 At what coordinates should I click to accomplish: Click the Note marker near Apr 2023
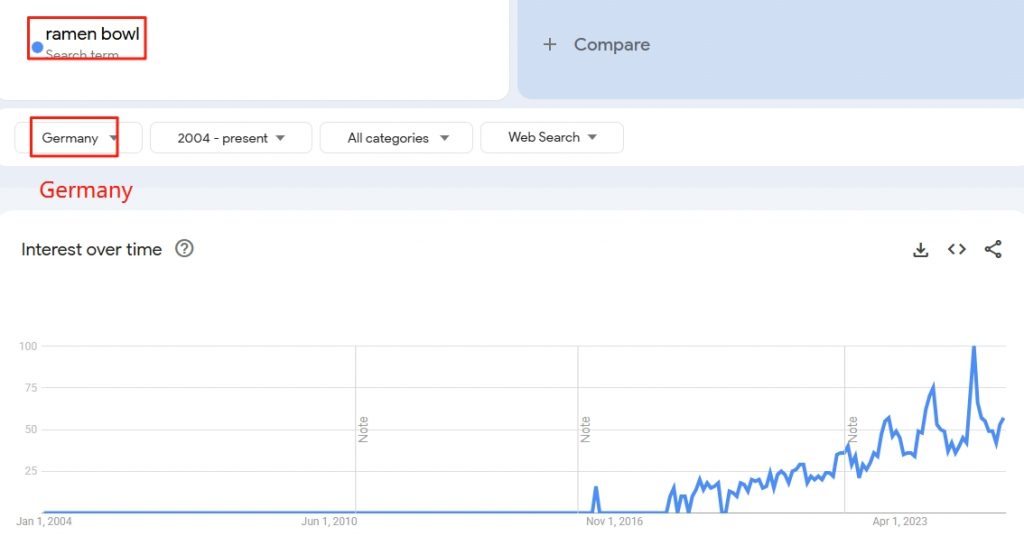tap(852, 429)
